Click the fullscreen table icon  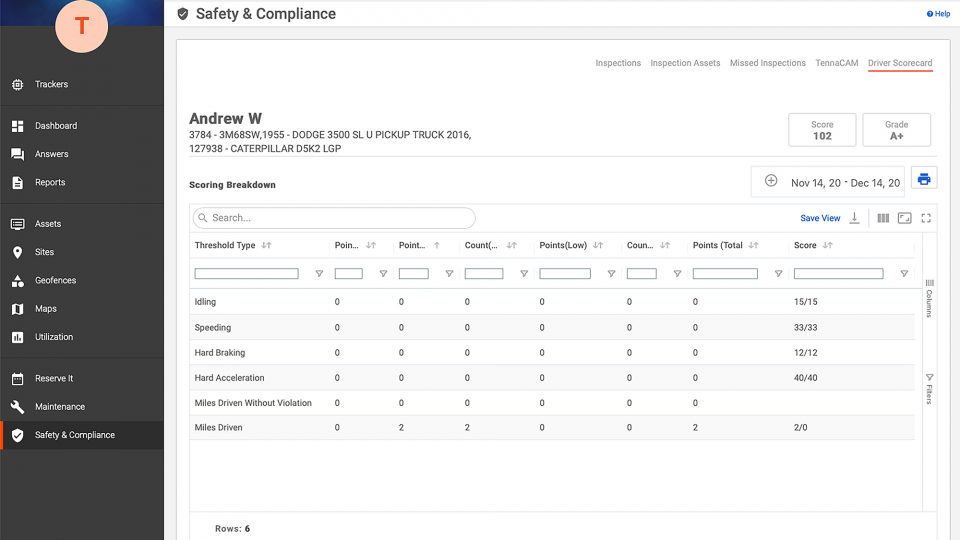click(x=926, y=218)
